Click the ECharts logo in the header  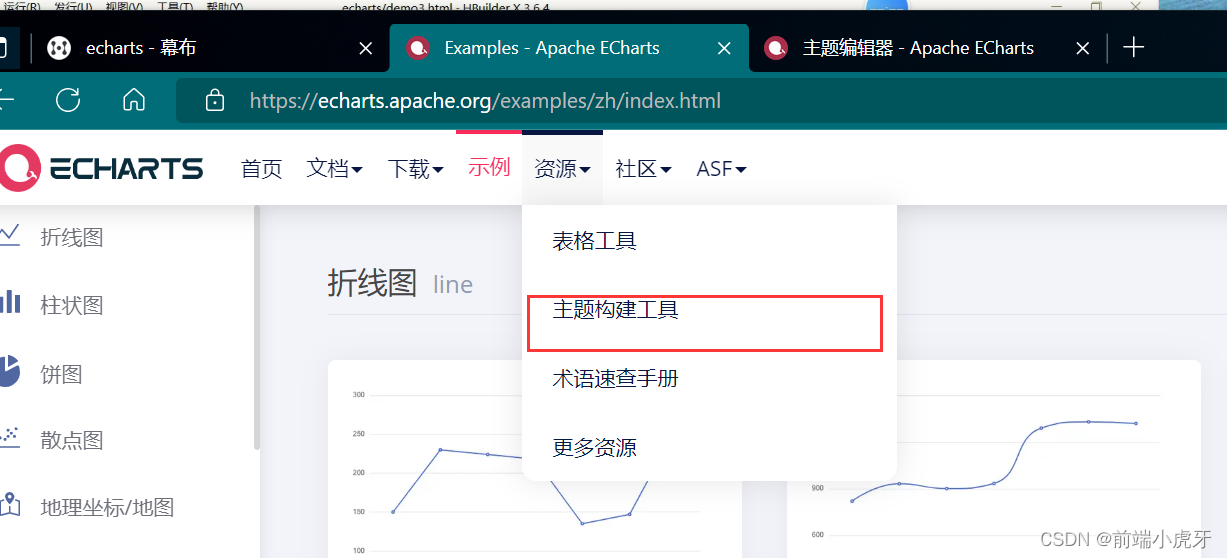coord(100,168)
